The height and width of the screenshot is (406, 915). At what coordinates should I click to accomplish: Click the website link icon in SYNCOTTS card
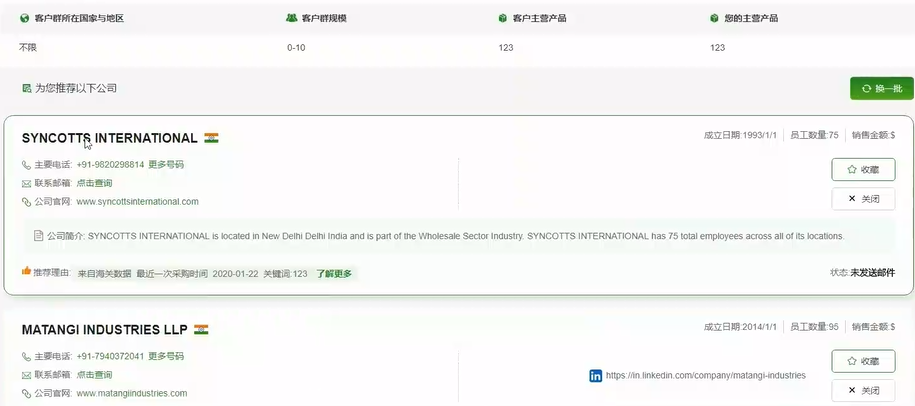pyautogui.click(x=27, y=202)
